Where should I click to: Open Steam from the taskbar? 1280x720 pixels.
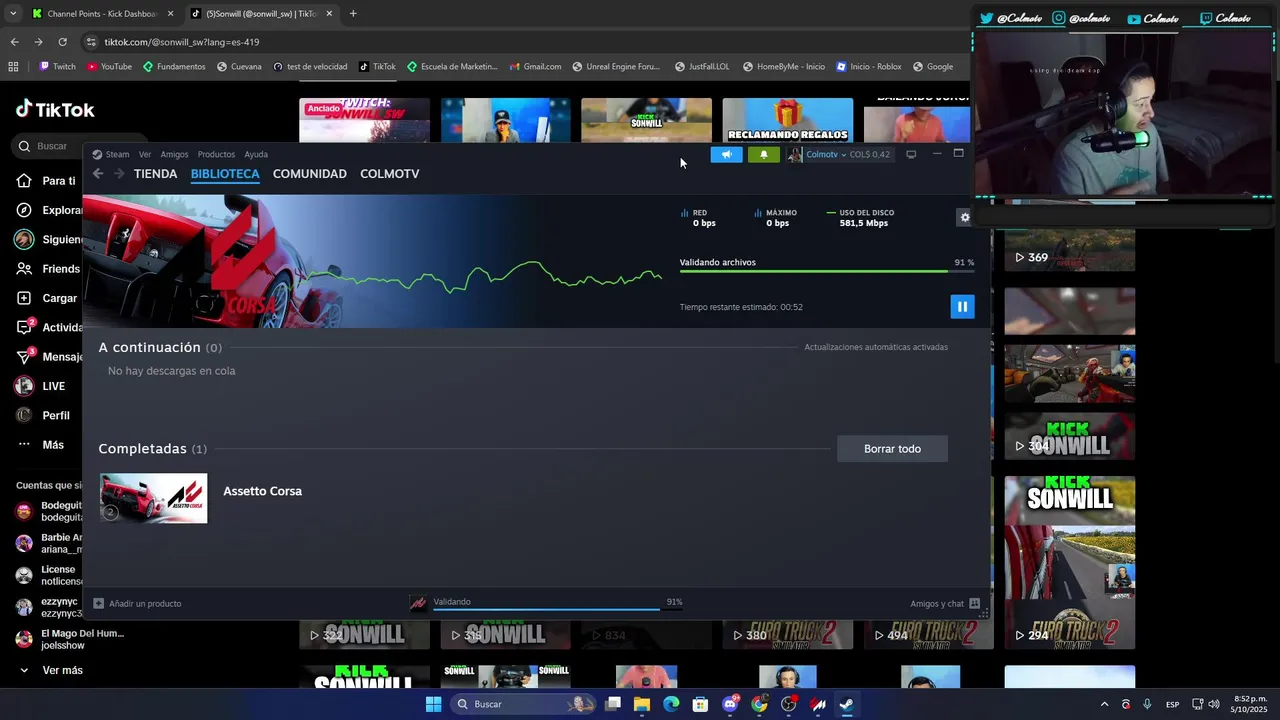click(846, 704)
